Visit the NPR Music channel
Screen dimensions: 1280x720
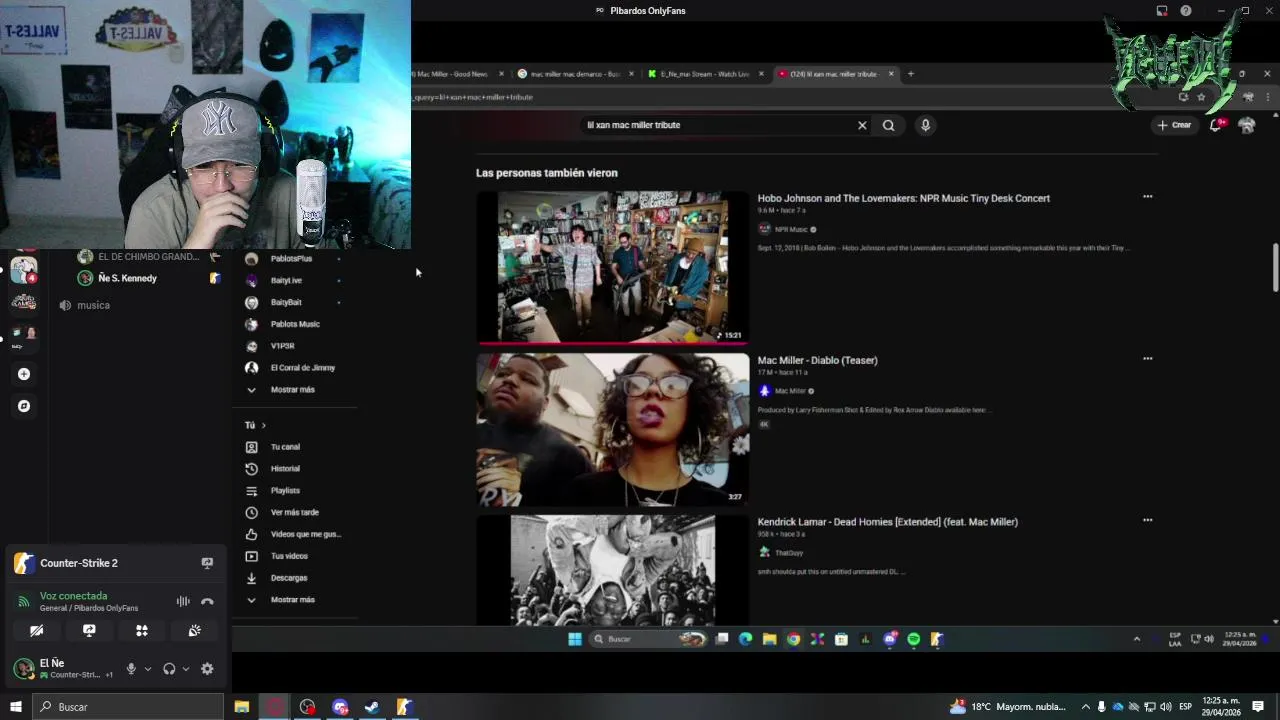click(790, 229)
